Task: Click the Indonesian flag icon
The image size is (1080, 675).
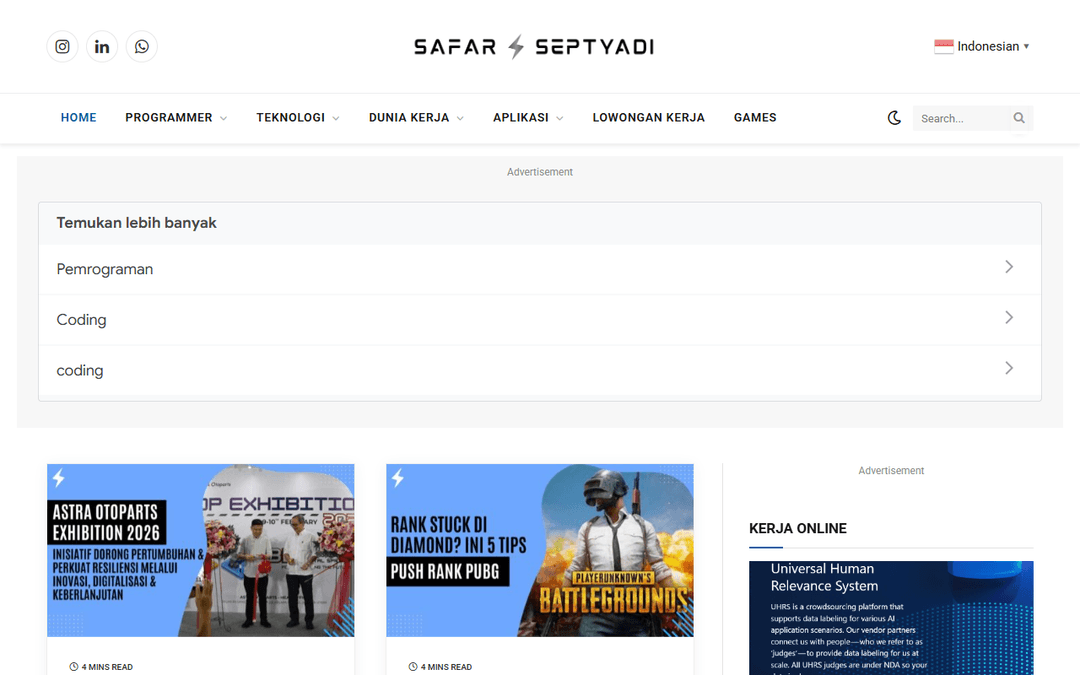Action: (x=944, y=46)
